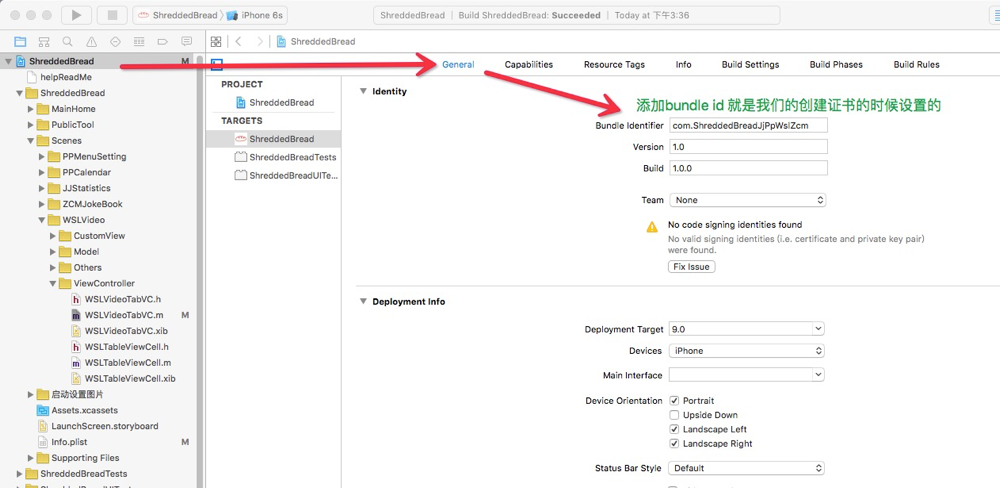
Task: Open the related items grid menu
Action: point(216,41)
